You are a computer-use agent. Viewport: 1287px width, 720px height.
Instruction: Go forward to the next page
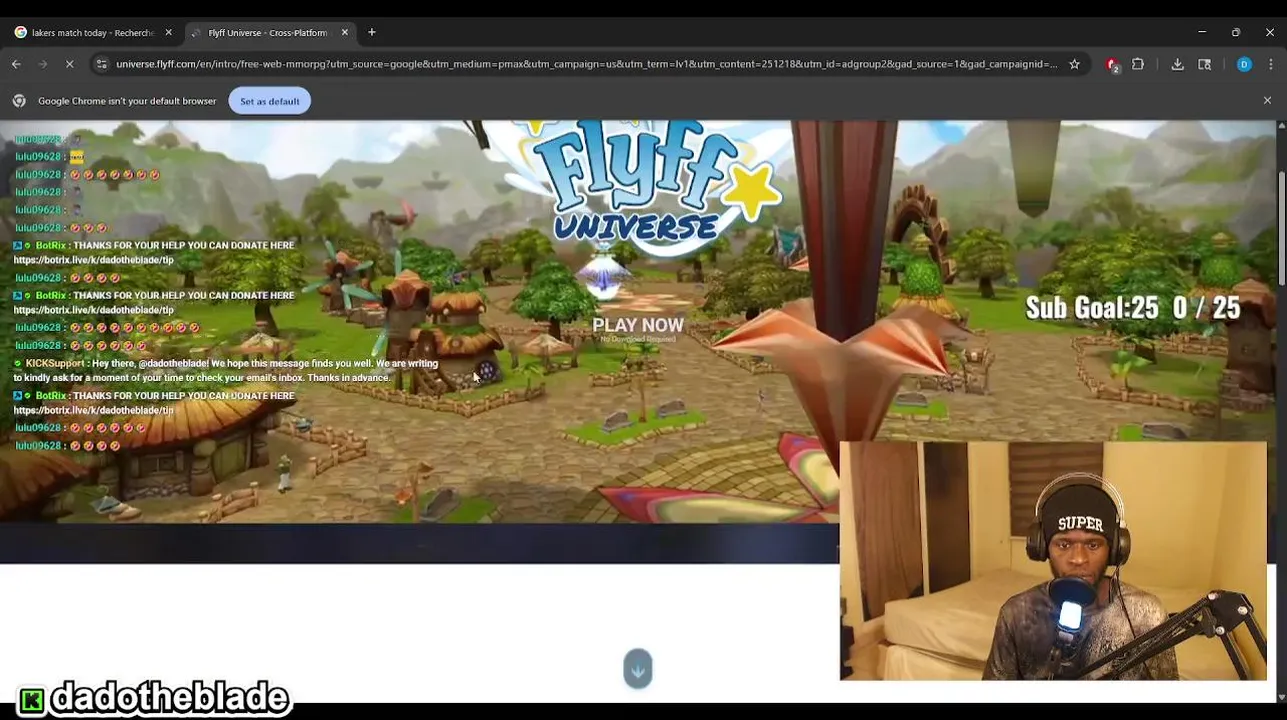click(x=43, y=64)
